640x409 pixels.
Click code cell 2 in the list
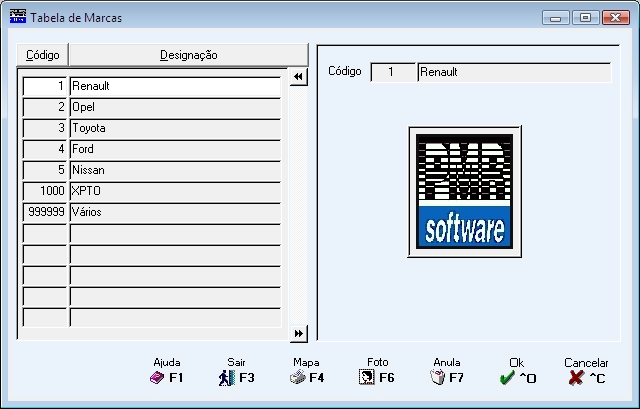pyautogui.click(x=45, y=107)
